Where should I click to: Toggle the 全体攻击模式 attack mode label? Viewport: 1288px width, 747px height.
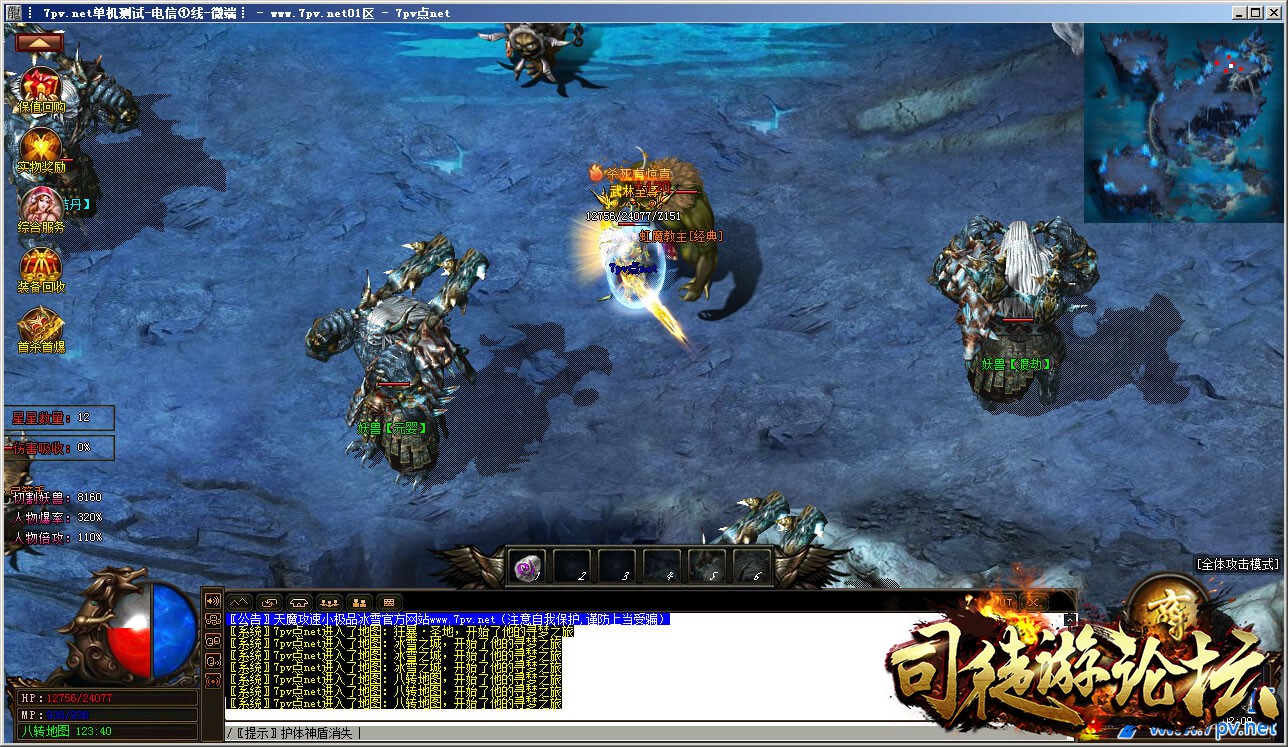tap(1238, 564)
